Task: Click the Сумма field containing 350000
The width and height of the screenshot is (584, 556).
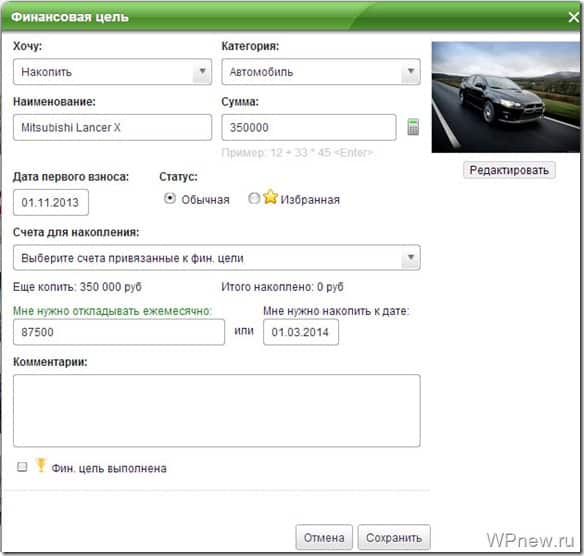Action: coord(309,127)
